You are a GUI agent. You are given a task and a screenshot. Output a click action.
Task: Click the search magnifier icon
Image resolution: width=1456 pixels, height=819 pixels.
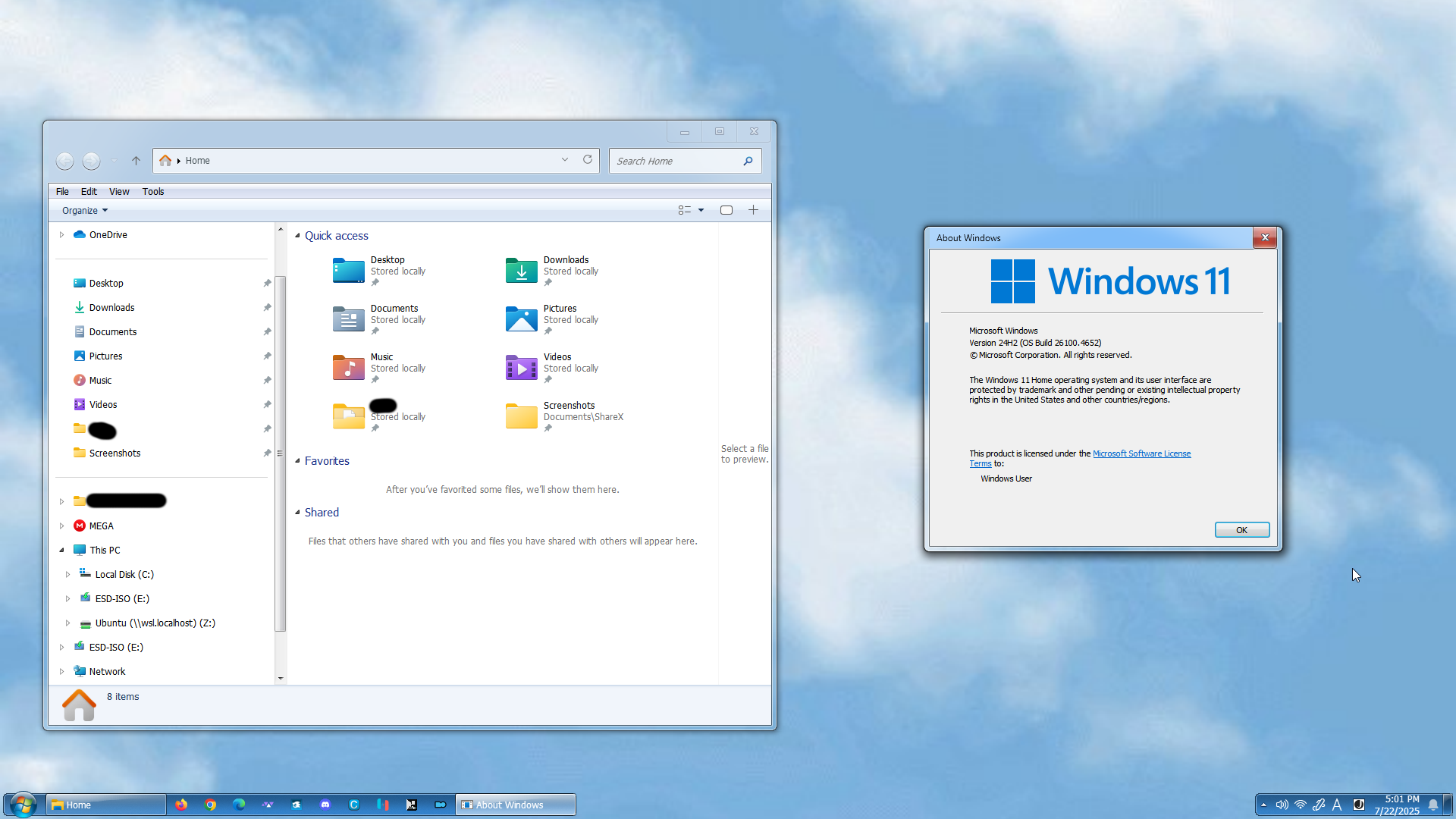[x=748, y=161]
